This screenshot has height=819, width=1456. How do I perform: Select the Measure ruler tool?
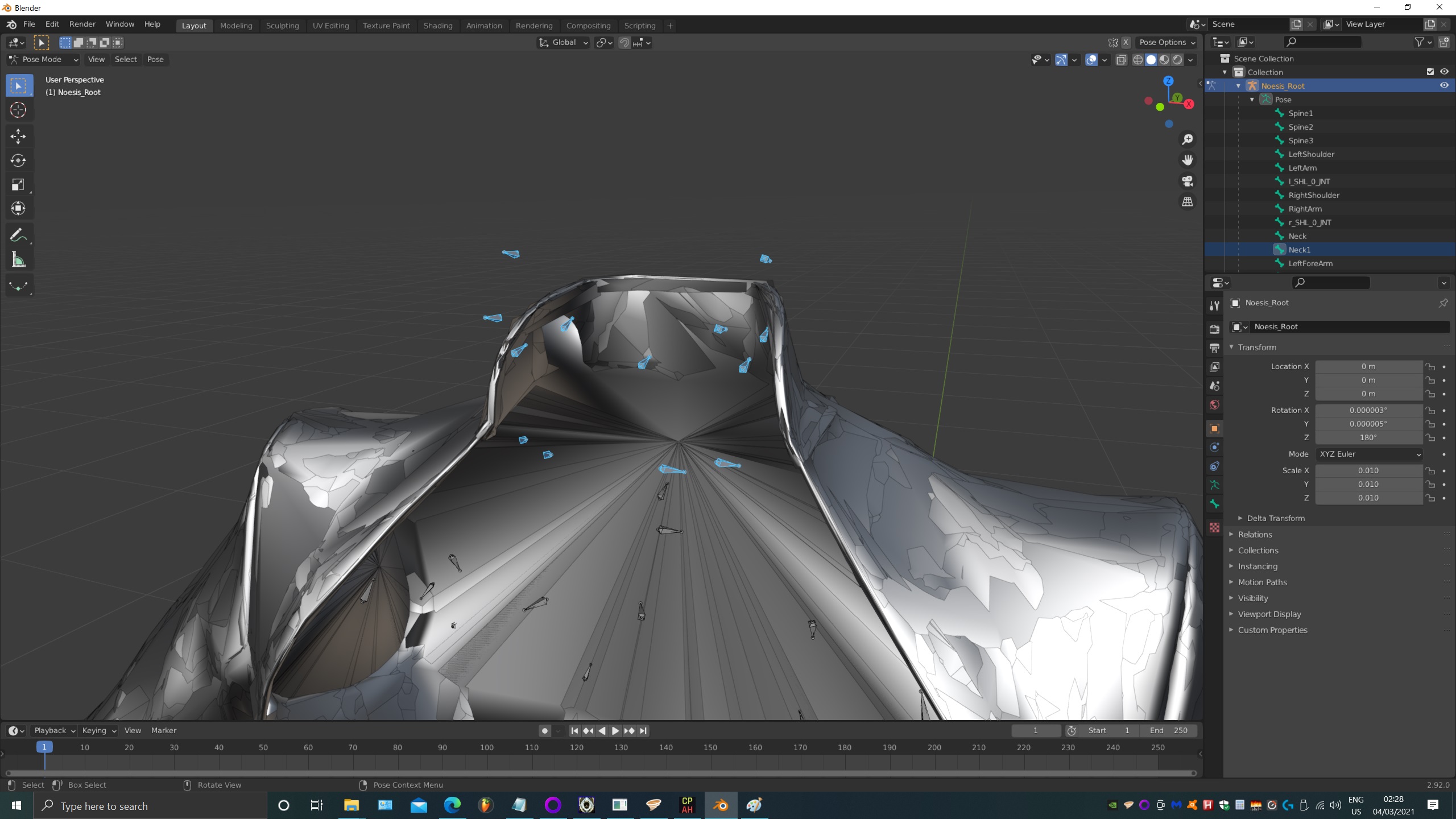(x=18, y=260)
